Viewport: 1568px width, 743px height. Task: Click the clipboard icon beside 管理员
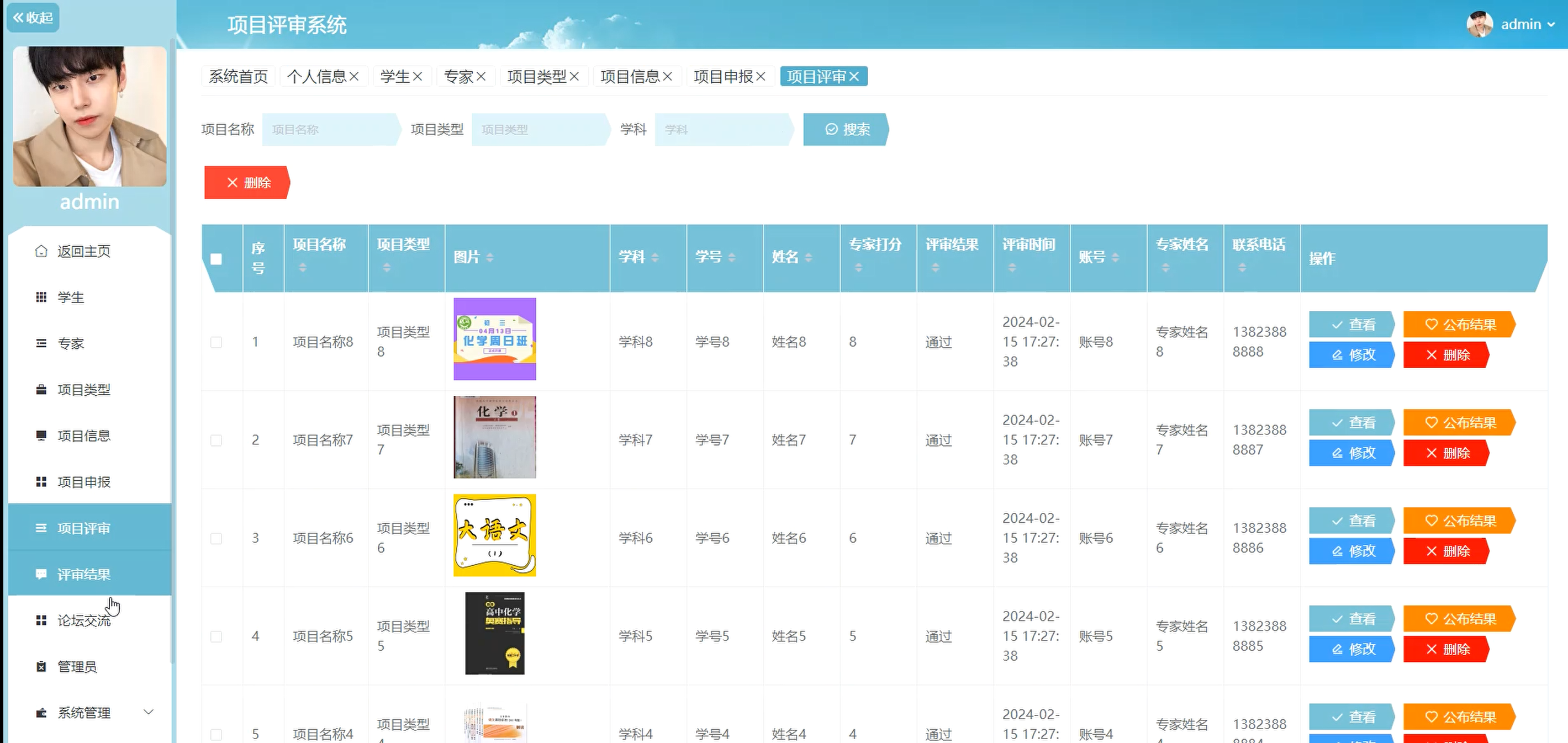(x=41, y=666)
